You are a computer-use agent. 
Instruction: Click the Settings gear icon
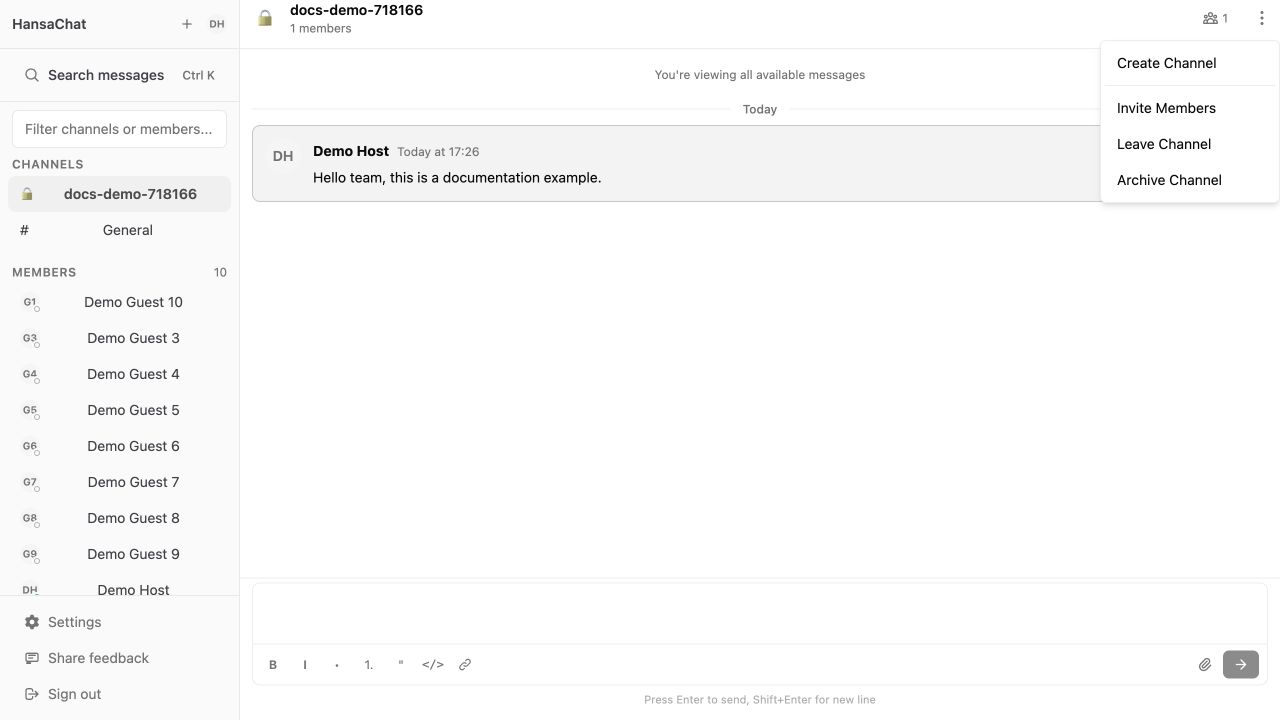point(32,622)
